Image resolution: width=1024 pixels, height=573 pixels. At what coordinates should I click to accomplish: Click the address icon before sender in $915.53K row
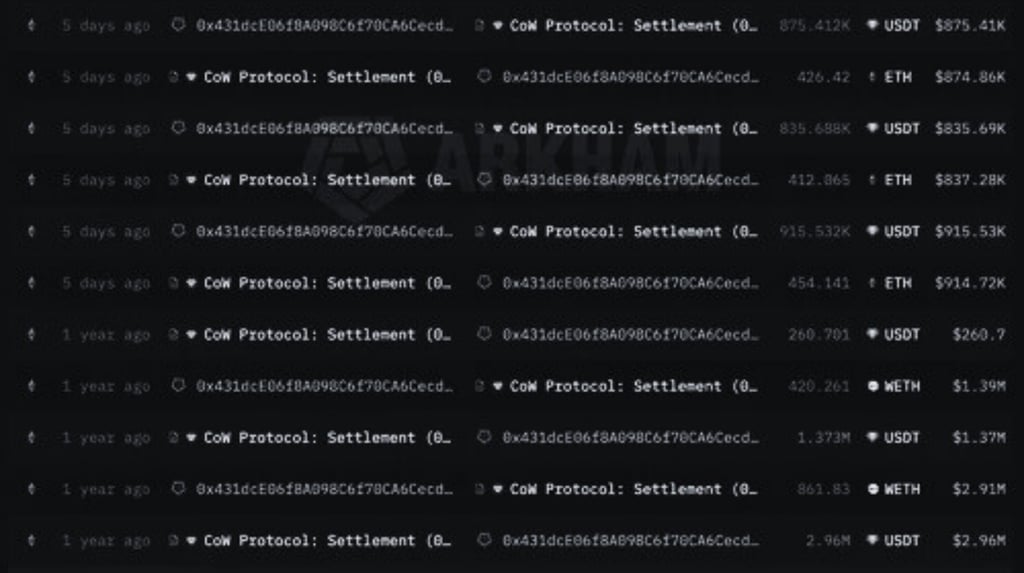click(179, 231)
